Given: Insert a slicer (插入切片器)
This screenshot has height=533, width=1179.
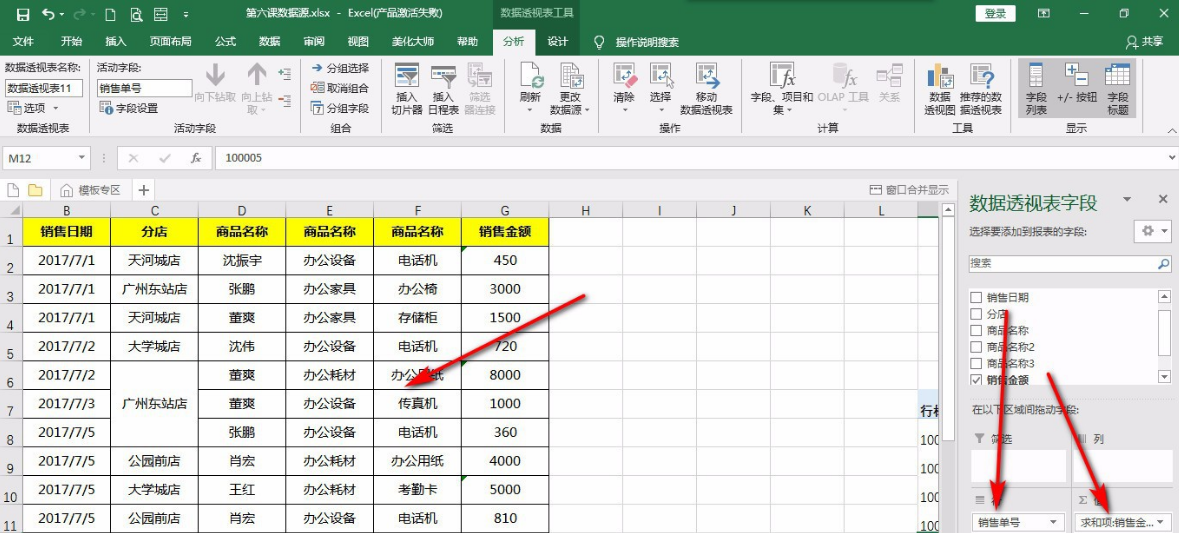Looking at the screenshot, I should coord(407,89).
